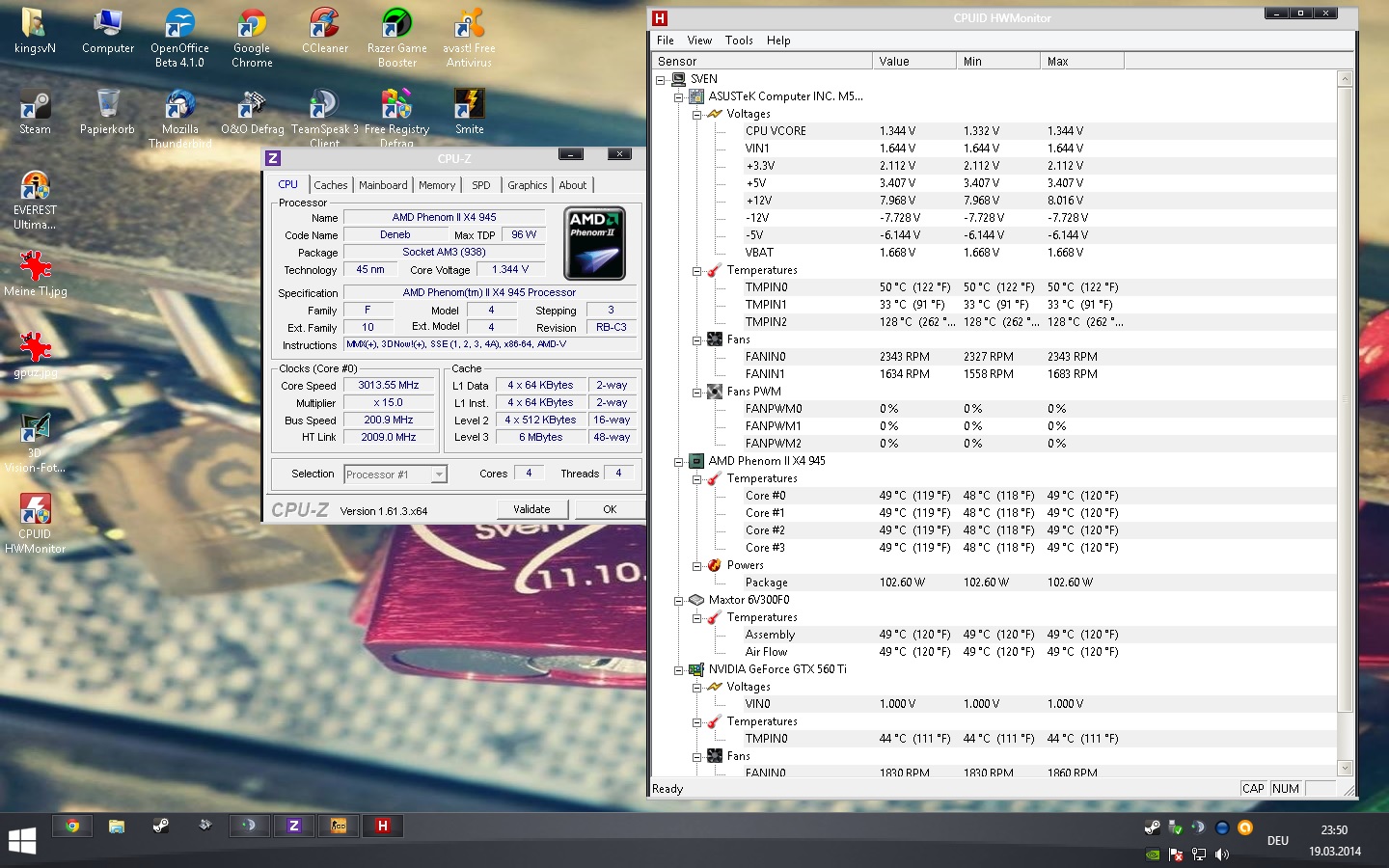Collapse the CPU Temperatures group above Core #0
The width and height of the screenshot is (1389, 868).
click(x=696, y=478)
